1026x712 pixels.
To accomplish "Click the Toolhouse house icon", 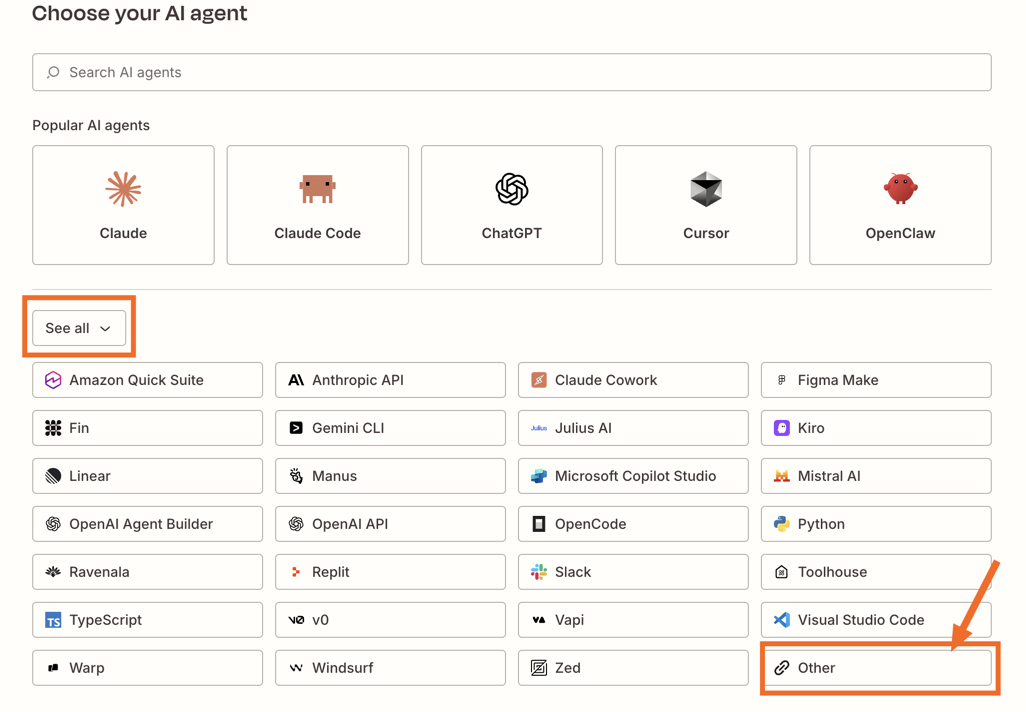I will tap(781, 572).
